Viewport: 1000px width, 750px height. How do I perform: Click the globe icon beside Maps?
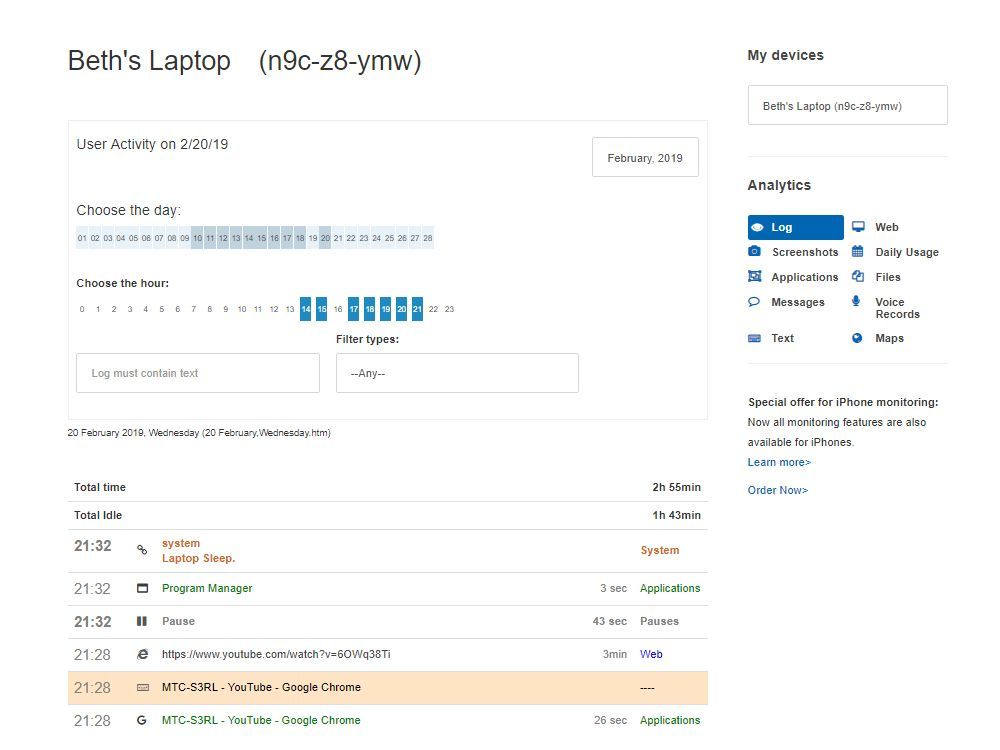pos(857,338)
